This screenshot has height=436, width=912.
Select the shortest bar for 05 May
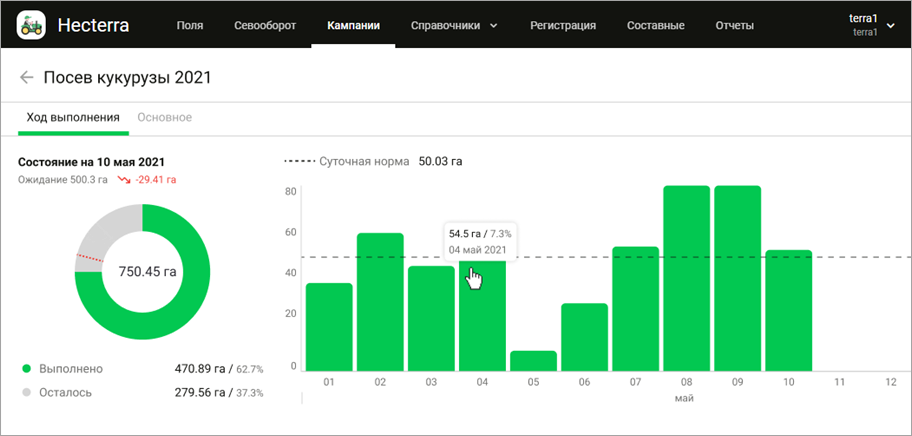(533, 362)
